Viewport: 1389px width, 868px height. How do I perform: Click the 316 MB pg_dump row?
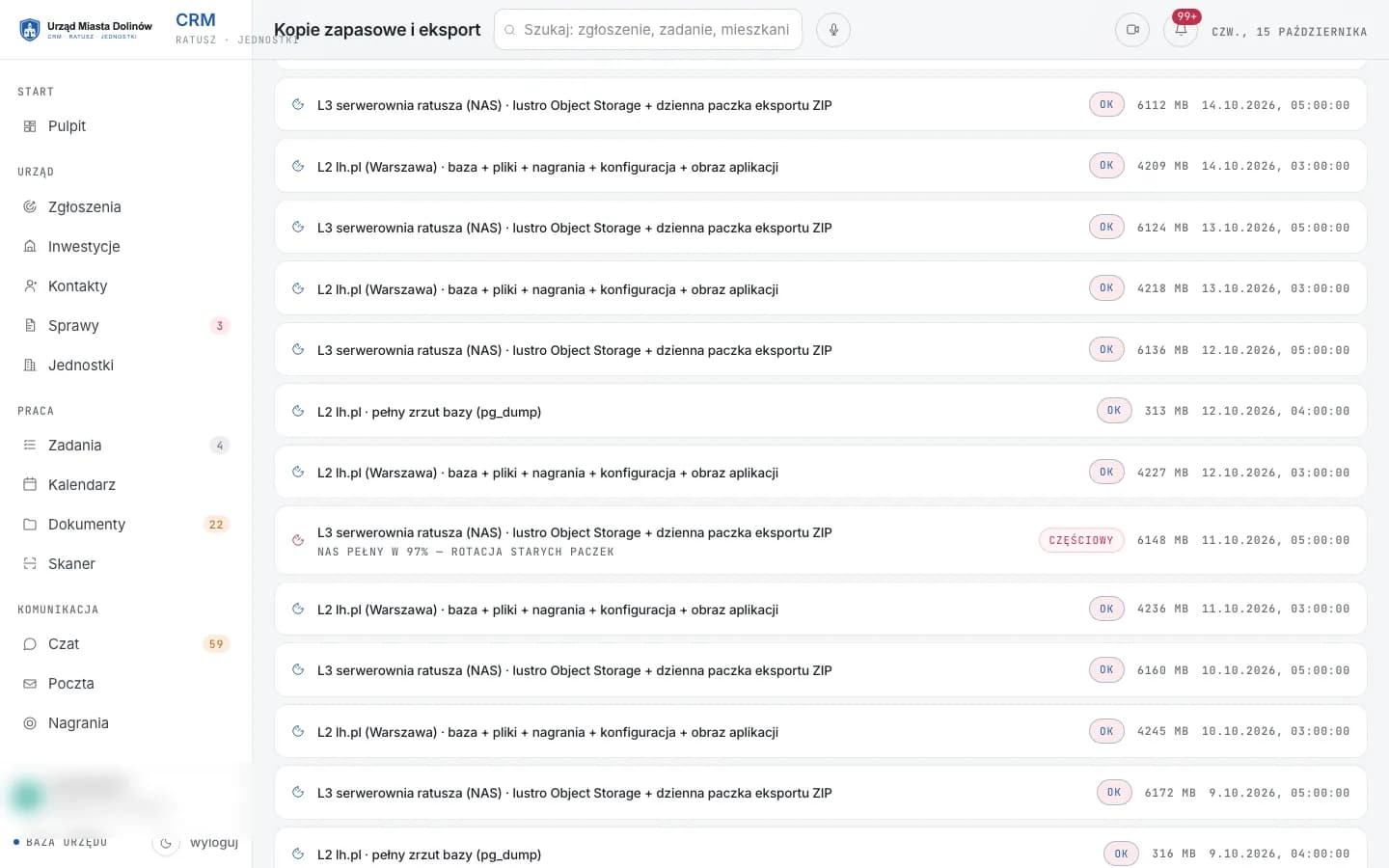(x=821, y=849)
